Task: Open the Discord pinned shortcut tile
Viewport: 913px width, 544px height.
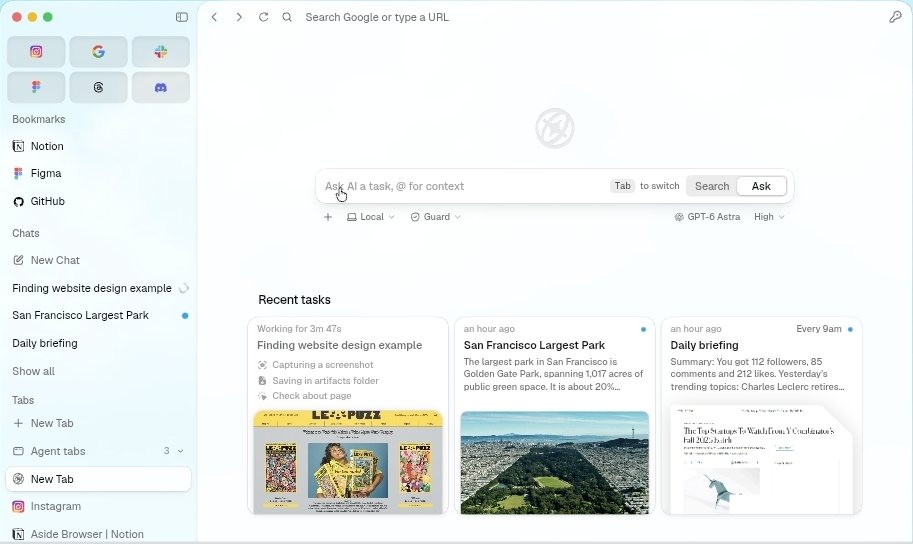Action: [161, 87]
